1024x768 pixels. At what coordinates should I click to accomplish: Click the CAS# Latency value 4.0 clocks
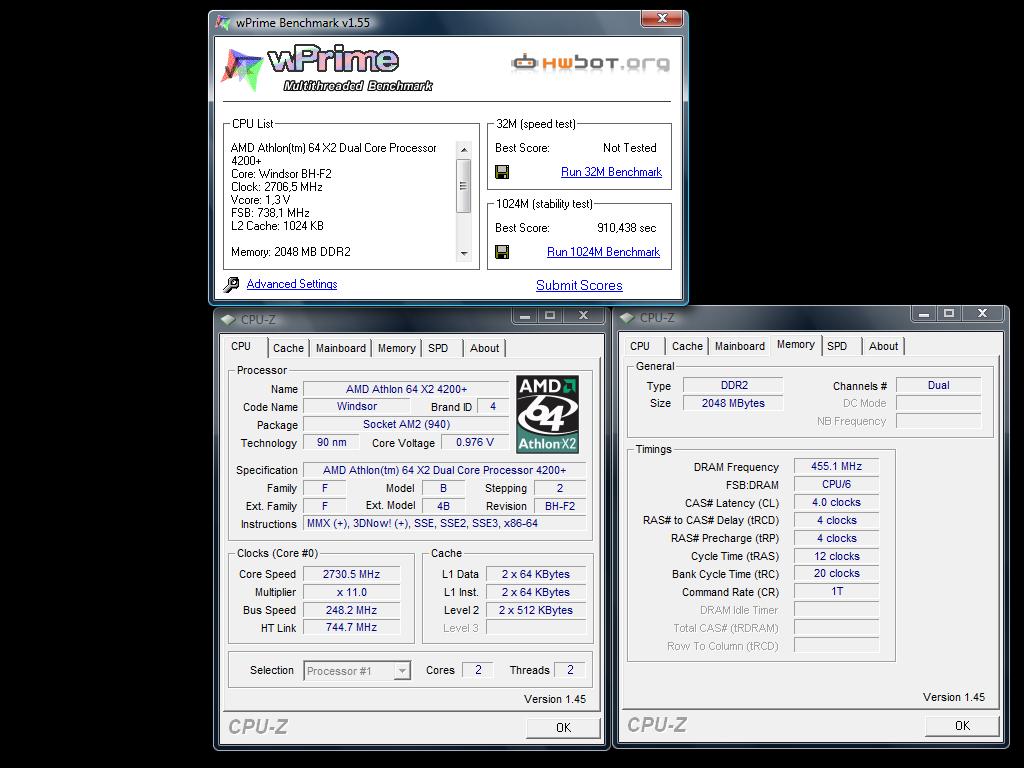(836, 502)
